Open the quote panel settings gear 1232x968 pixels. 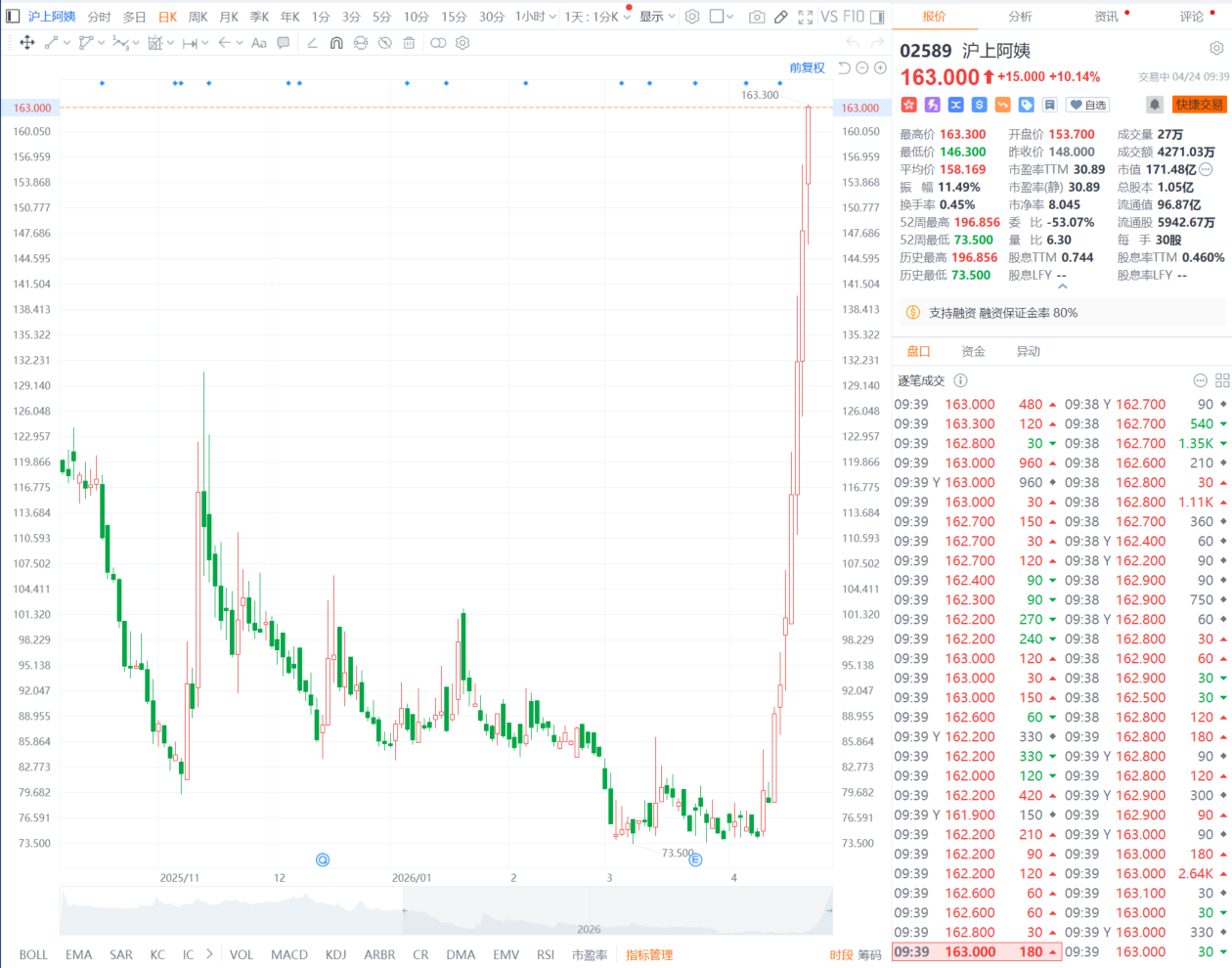pyautogui.click(x=1216, y=48)
